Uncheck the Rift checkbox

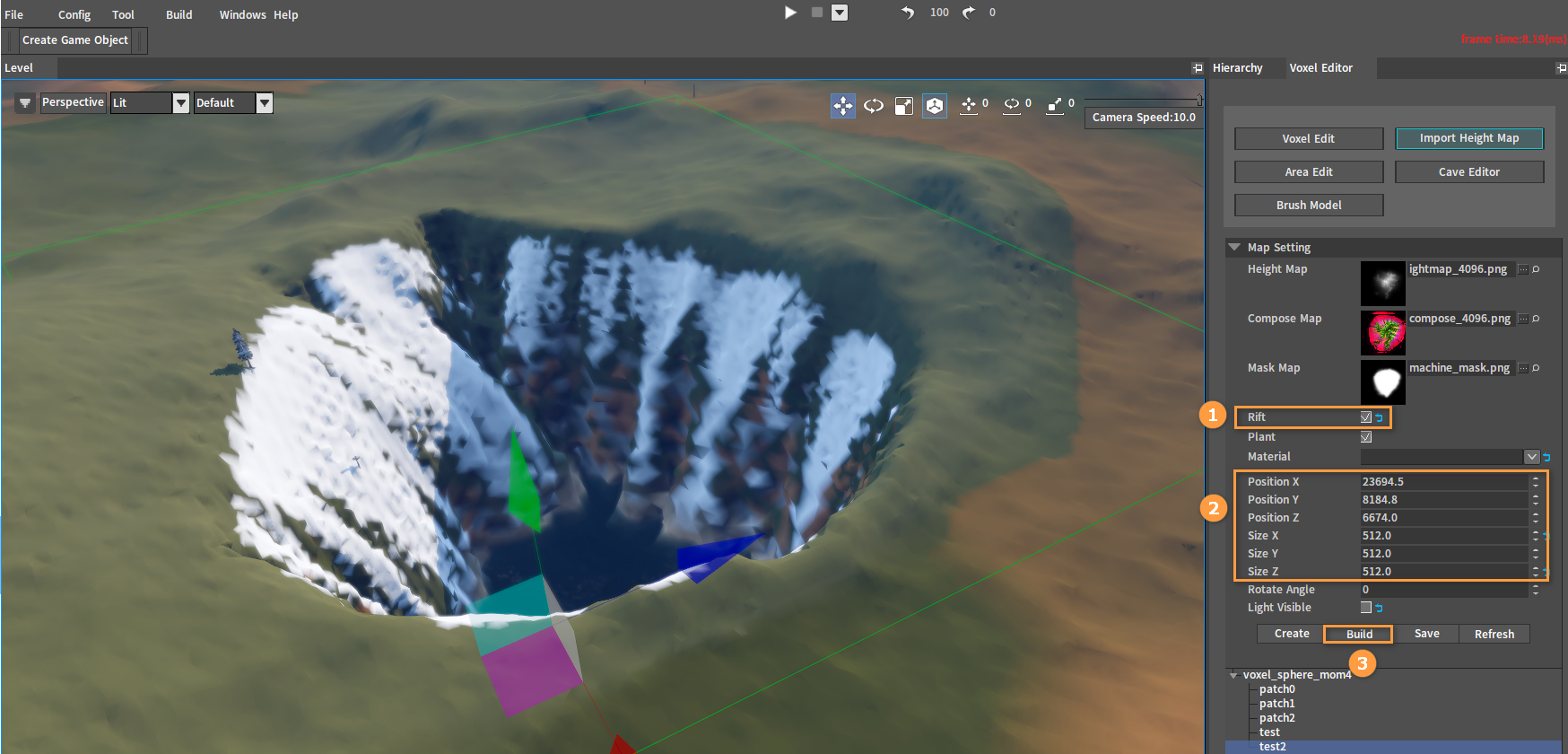pos(1365,417)
